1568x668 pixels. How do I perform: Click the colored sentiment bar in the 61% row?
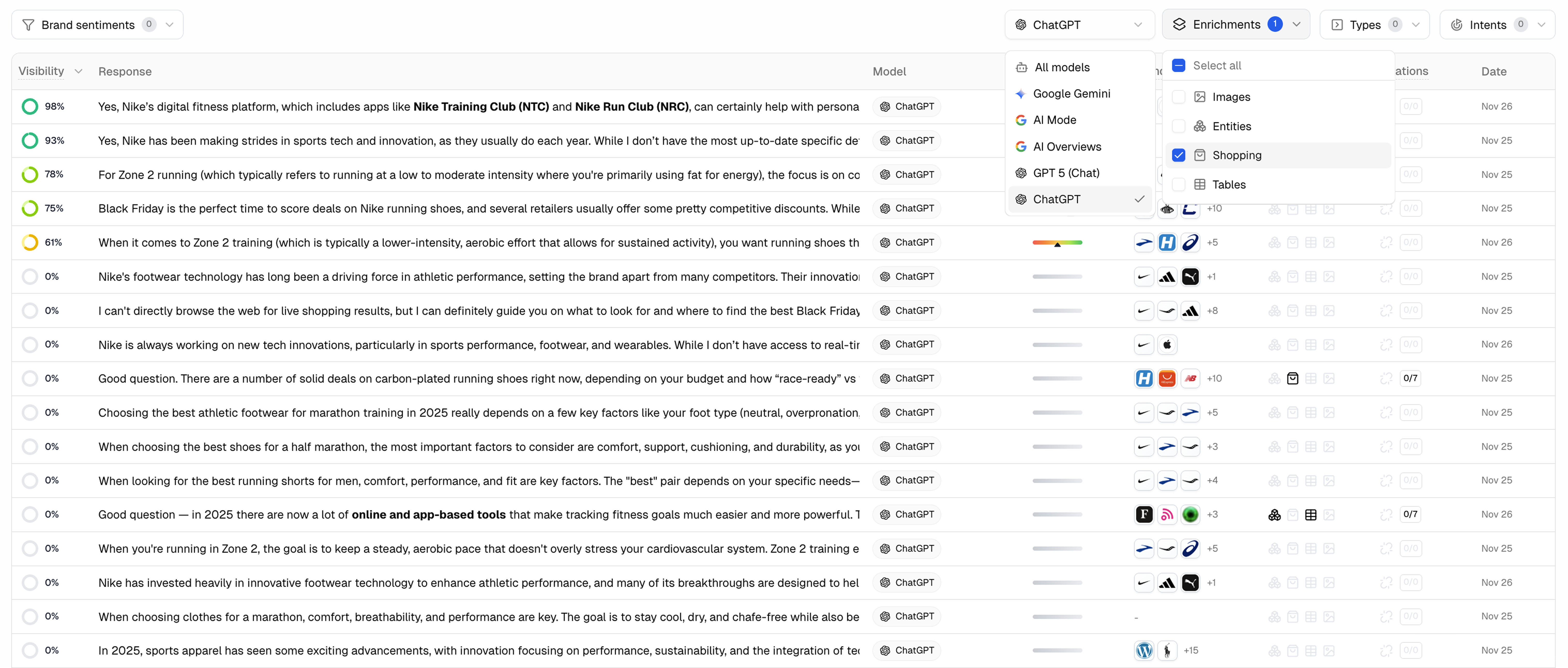(1057, 242)
